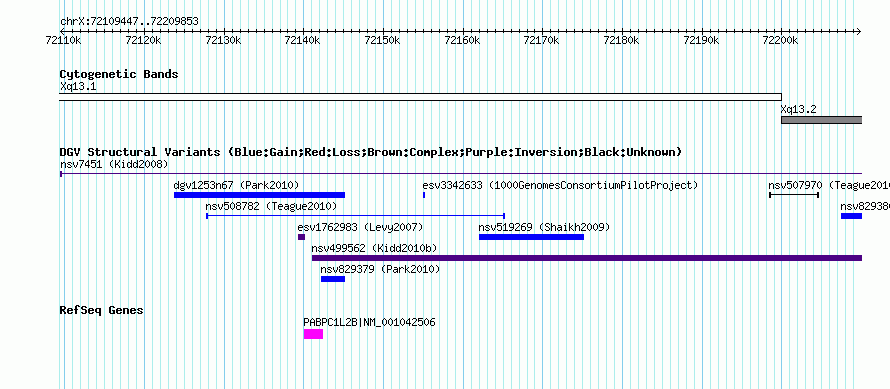Click the PABPC1L2B|NM_001042506 gene label
Screen dimensions: 890x389
[370, 323]
